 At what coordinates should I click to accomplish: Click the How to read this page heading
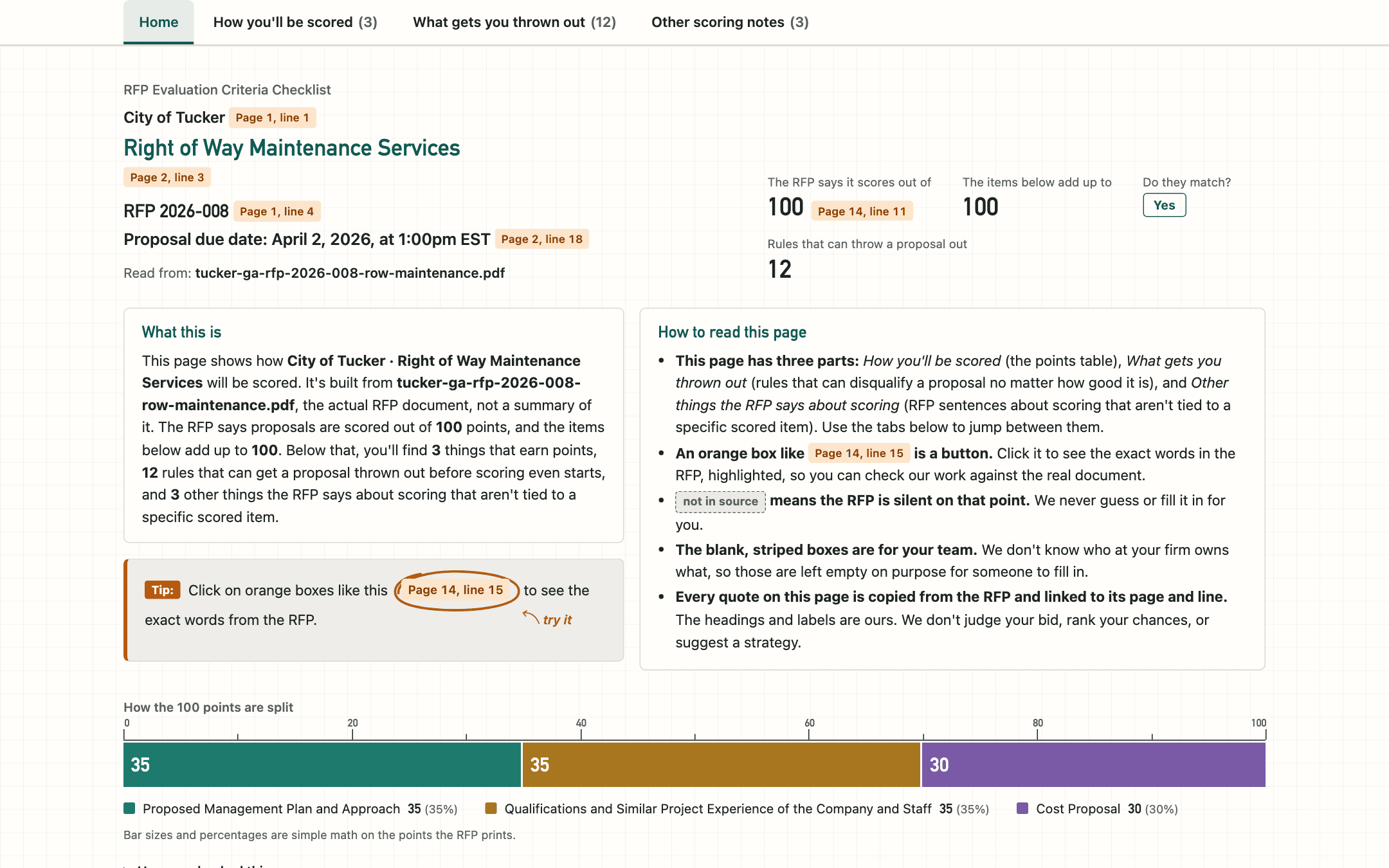(732, 332)
